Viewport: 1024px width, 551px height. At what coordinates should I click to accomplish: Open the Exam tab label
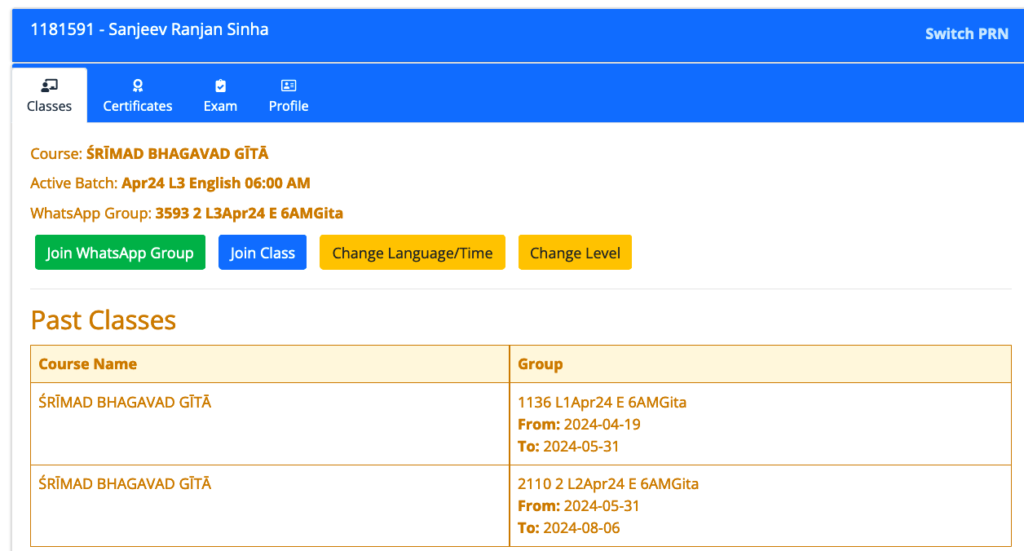point(221,106)
